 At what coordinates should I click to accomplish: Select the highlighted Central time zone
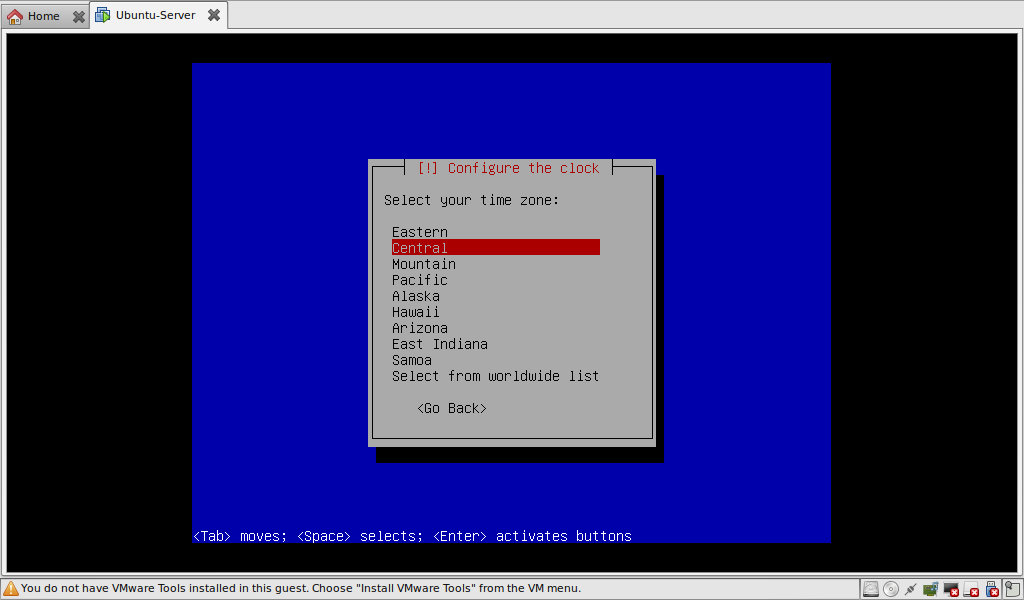click(x=496, y=247)
